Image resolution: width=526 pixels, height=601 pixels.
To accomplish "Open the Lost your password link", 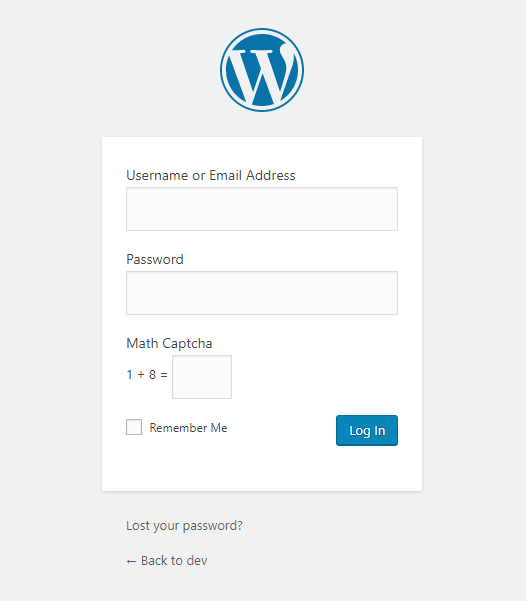I will 184,525.
